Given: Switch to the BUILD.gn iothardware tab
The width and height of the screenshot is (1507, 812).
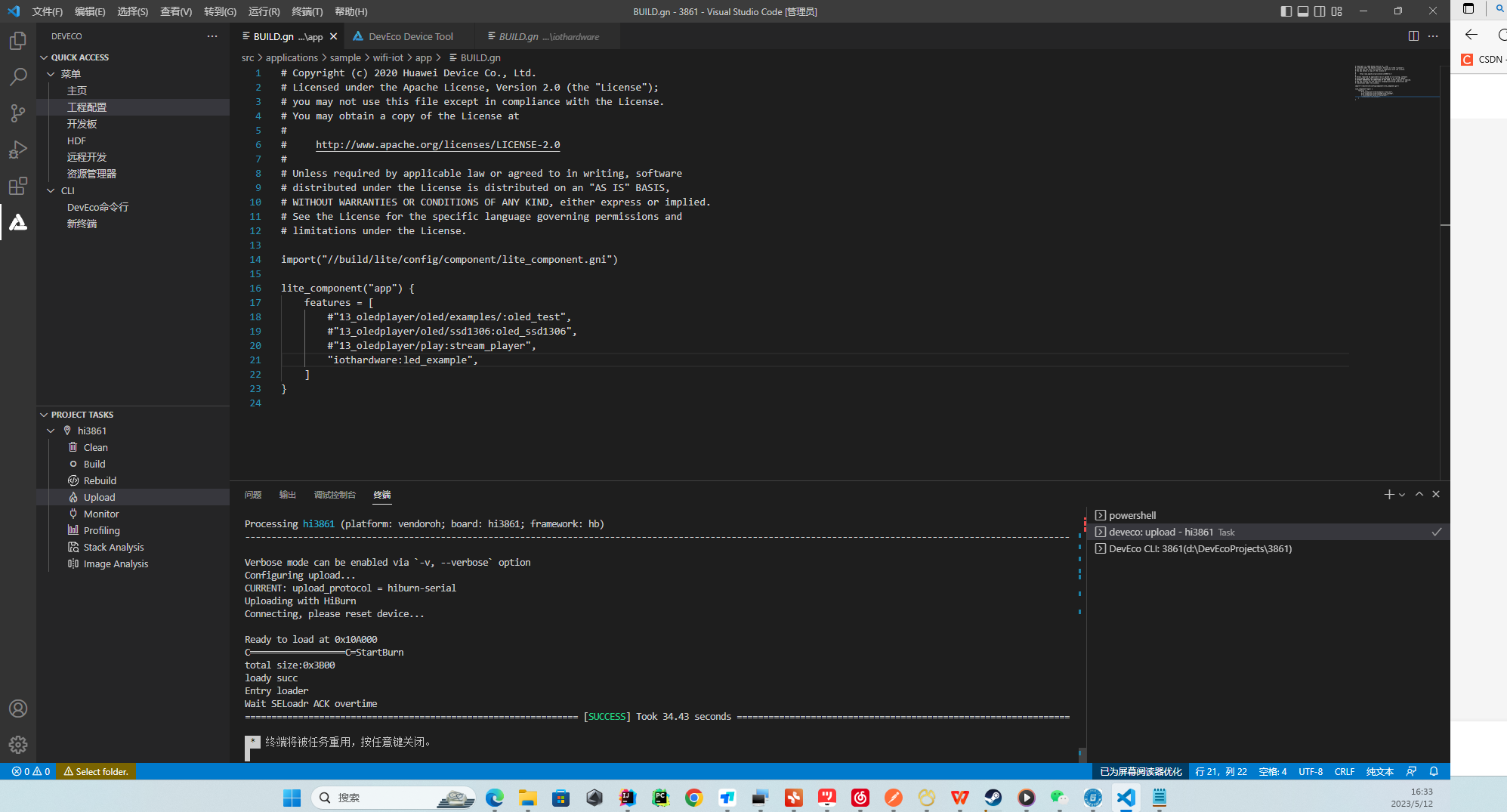Looking at the screenshot, I should [x=548, y=36].
